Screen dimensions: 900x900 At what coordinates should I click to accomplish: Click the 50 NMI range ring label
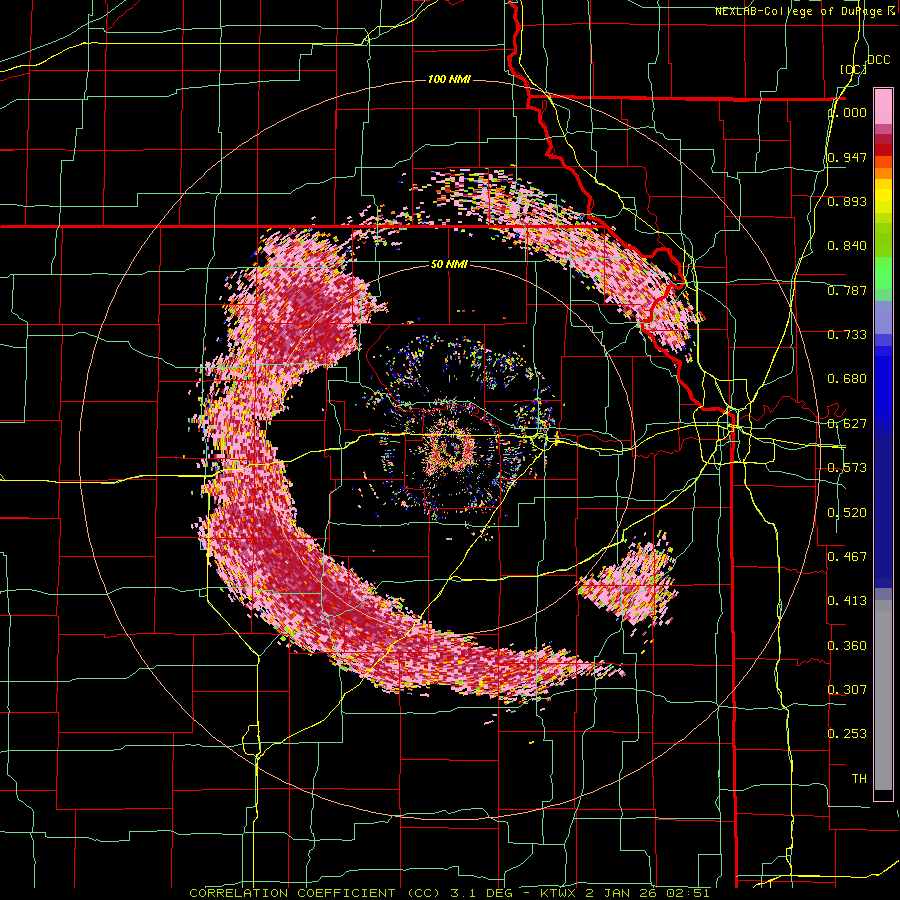(449, 264)
